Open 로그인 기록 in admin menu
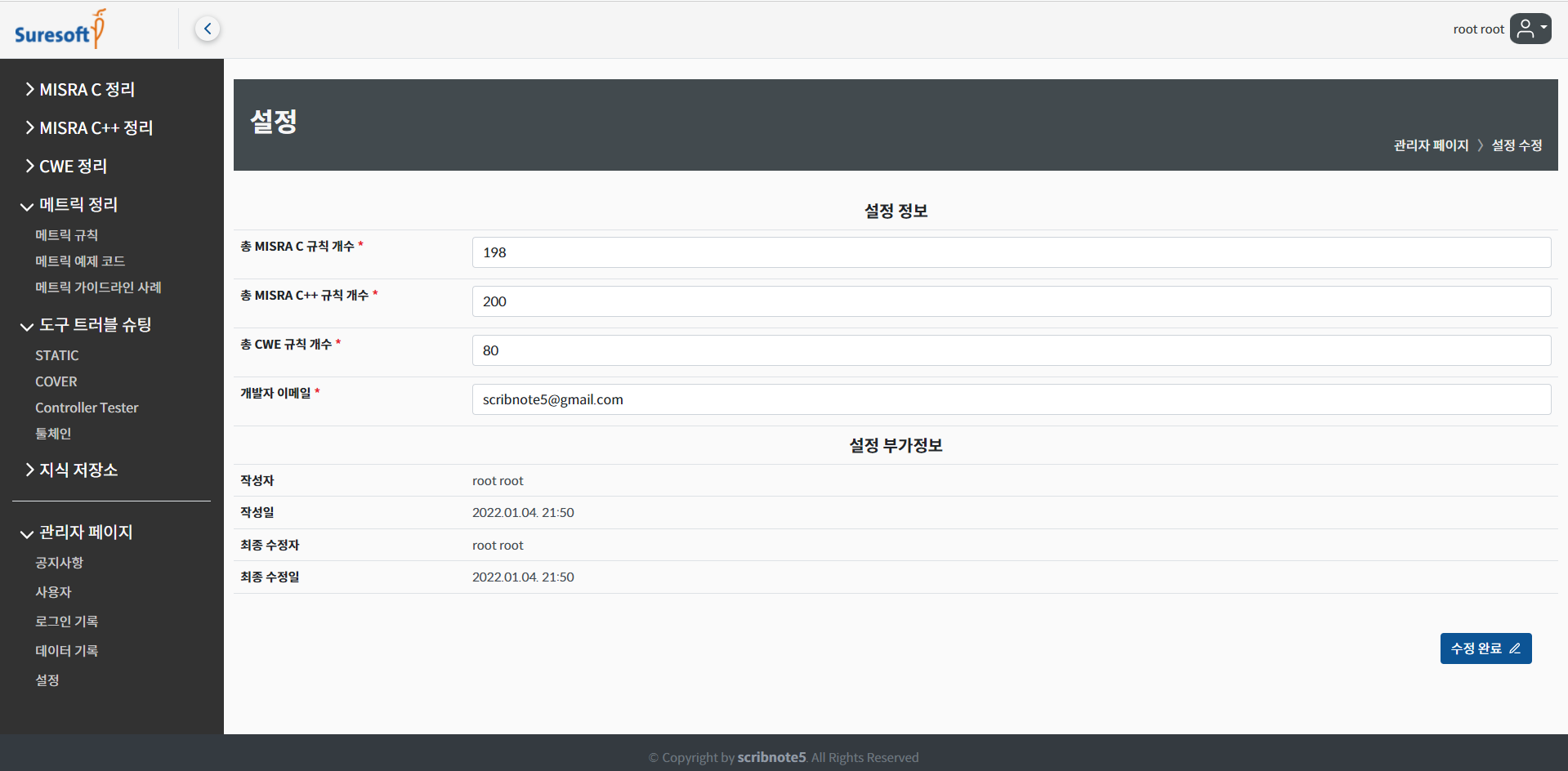This screenshot has height=771, width=1568. [66, 622]
